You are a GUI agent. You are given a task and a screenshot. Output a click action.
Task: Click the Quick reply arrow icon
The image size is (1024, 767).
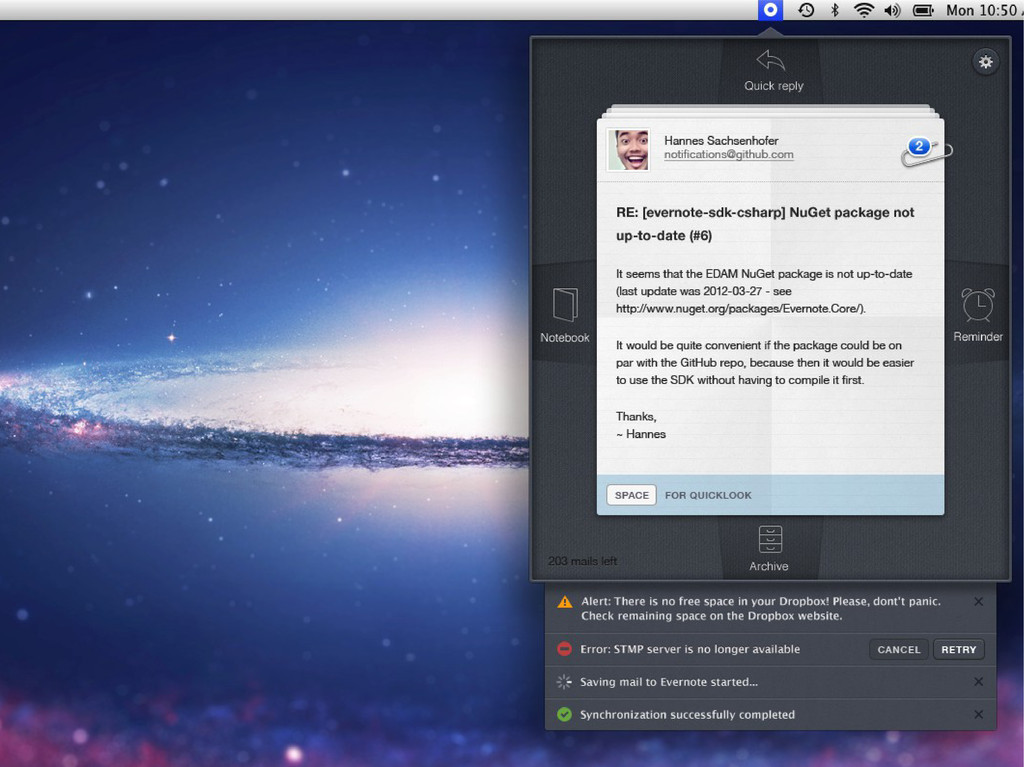tap(770, 61)
